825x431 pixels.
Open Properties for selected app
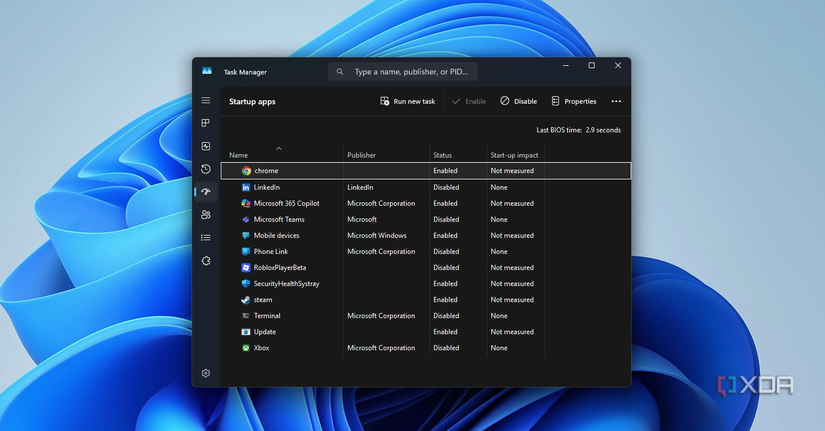[x=574, y=101]
